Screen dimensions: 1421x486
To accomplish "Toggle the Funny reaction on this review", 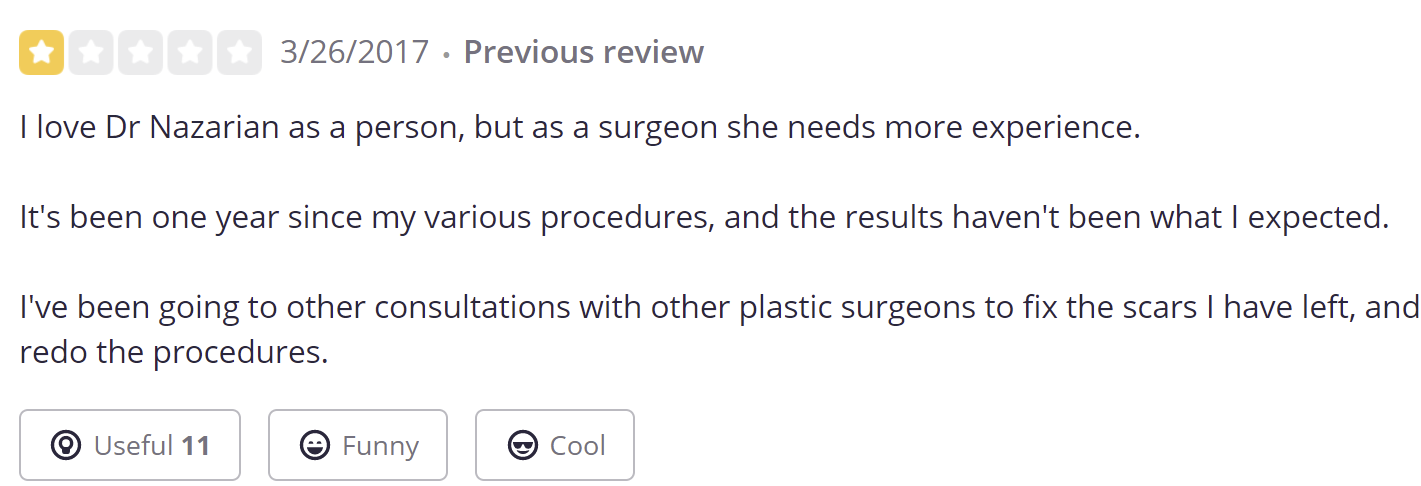I will pyautogui.click(x=358, y=445).
